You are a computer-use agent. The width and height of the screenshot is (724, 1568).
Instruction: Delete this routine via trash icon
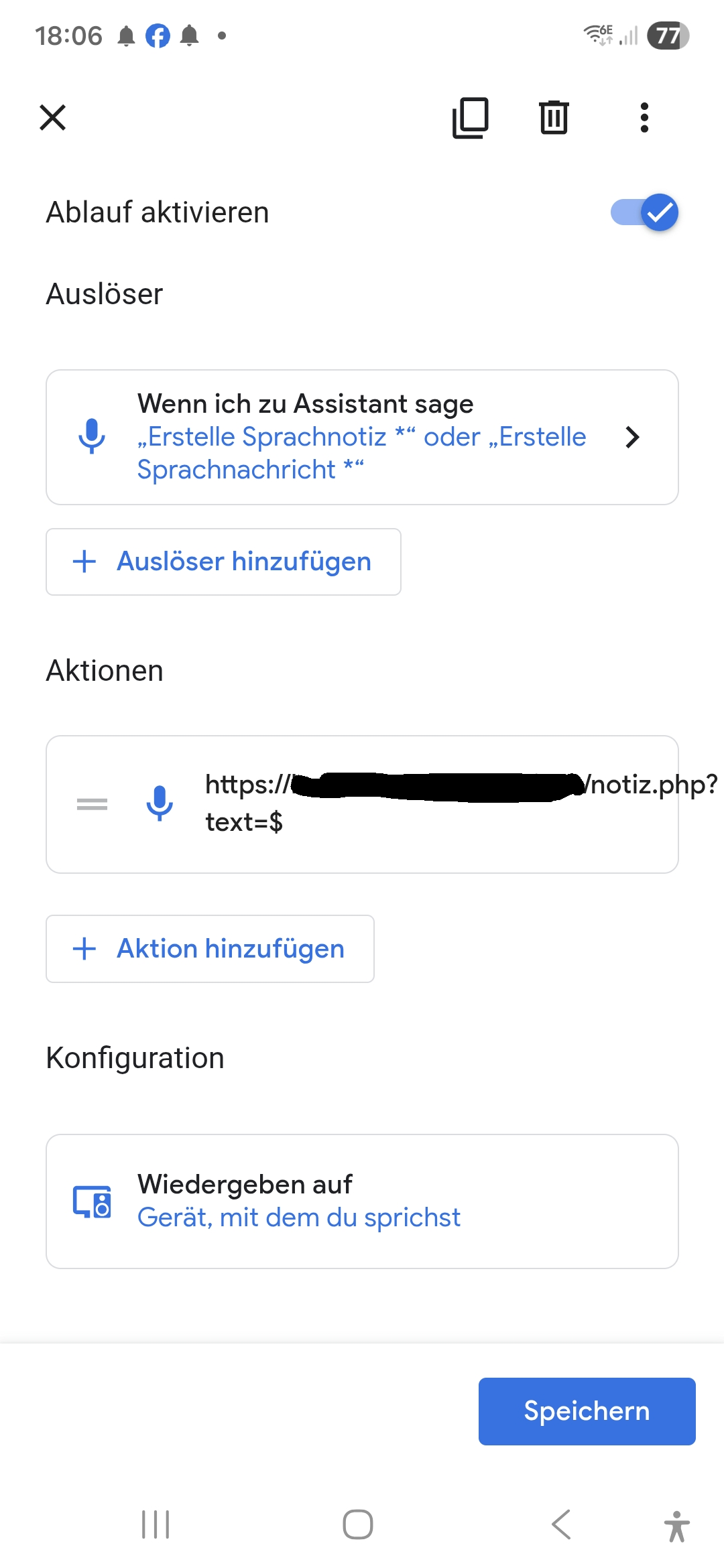tap(554, 118)
